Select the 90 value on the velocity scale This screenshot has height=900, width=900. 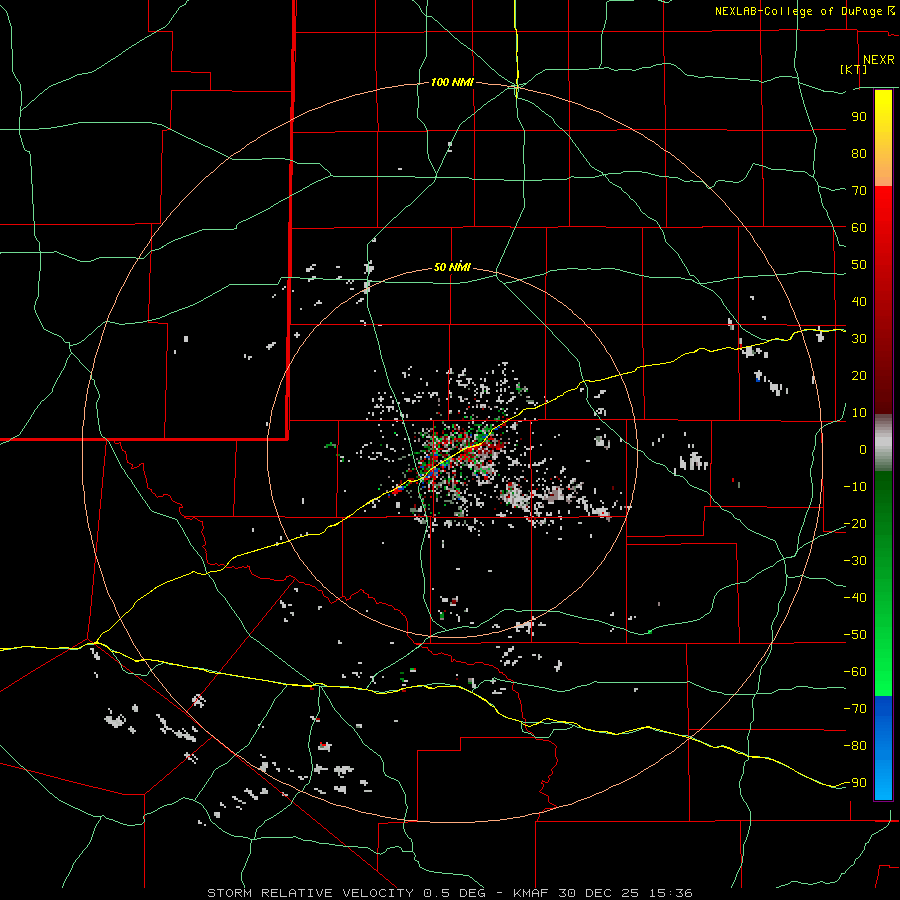[x=859, y=117]
